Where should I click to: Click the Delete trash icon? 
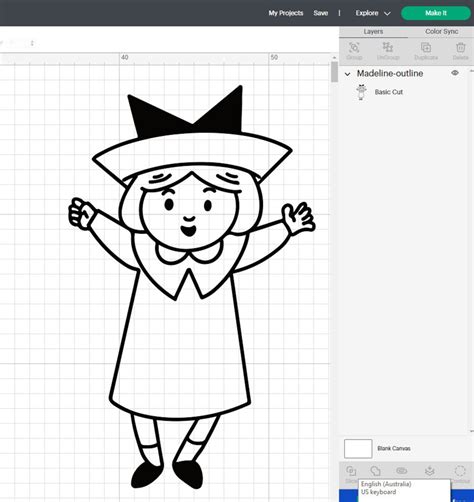[461, 48]
